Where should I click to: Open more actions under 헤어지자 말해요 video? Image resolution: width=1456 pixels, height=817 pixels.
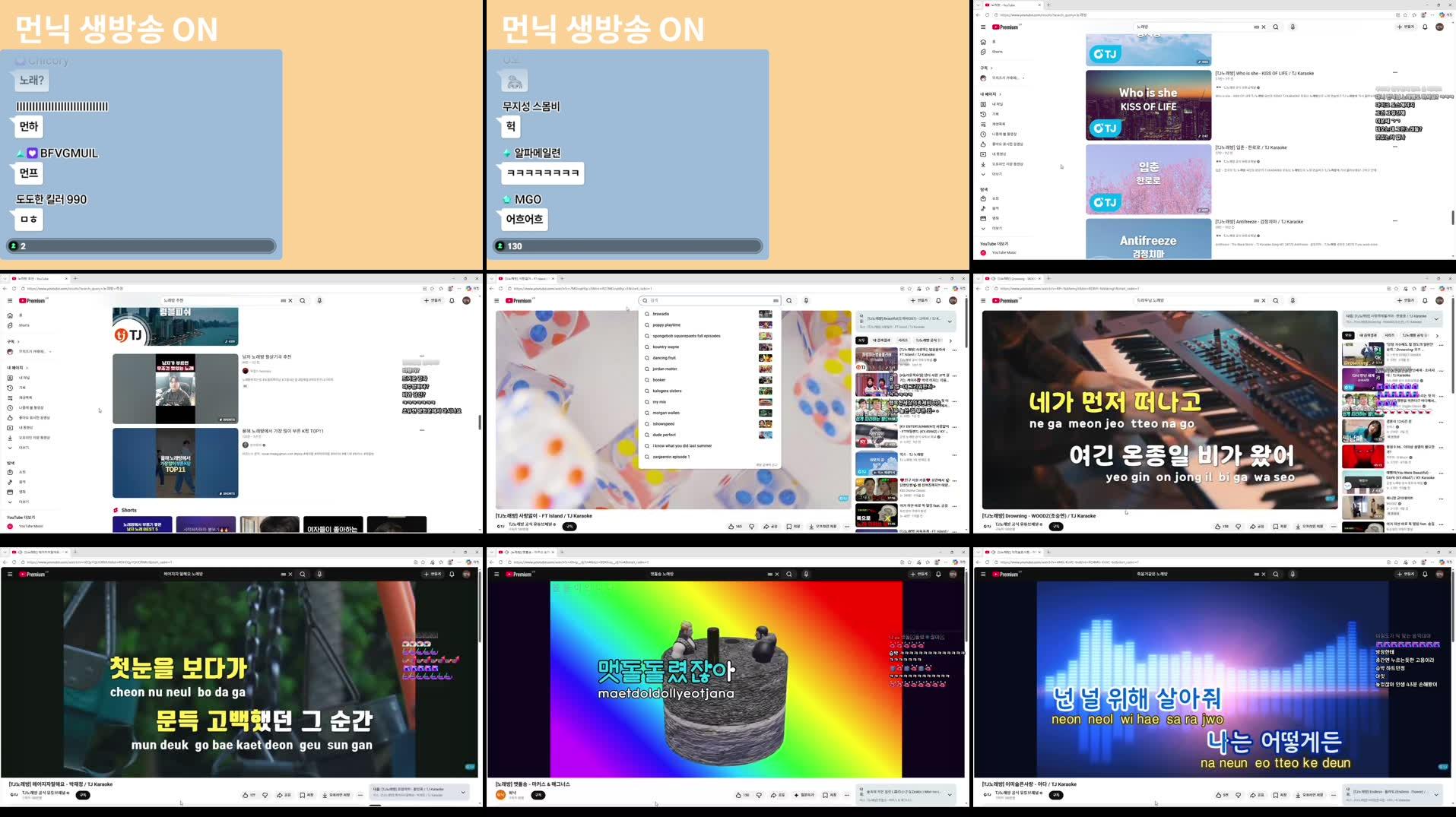[360, 795]
